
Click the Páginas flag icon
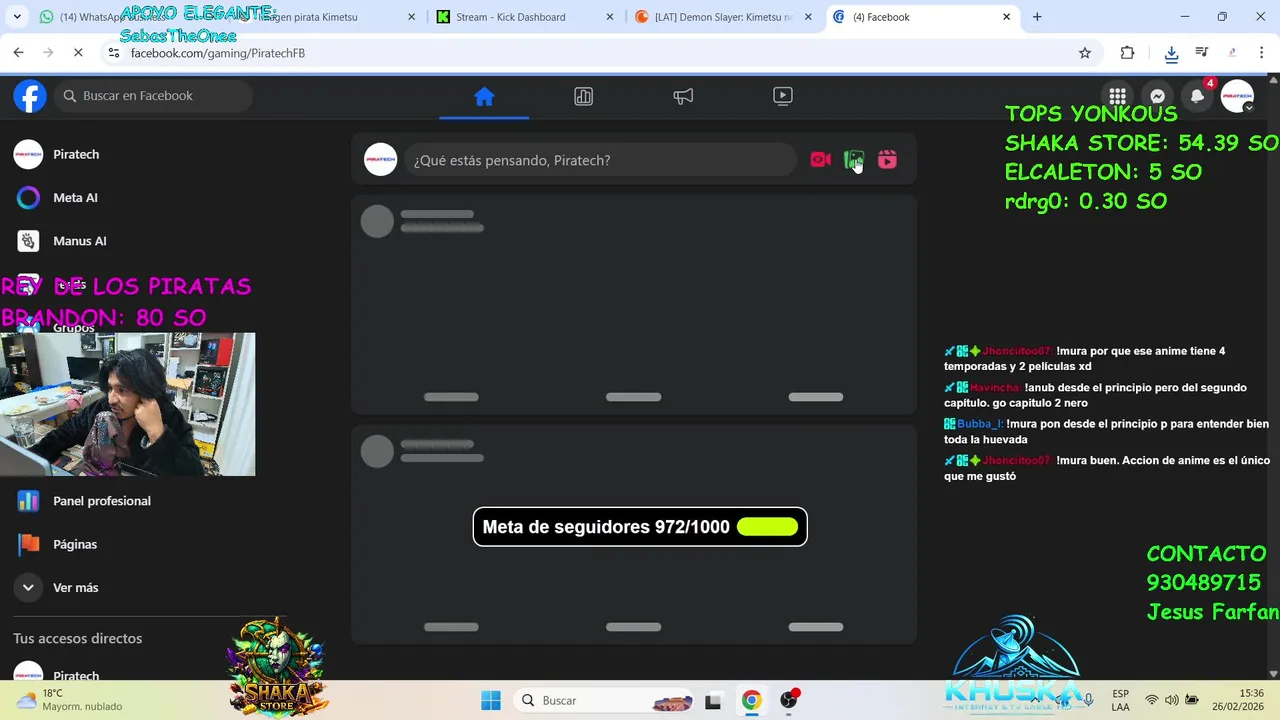28,544
